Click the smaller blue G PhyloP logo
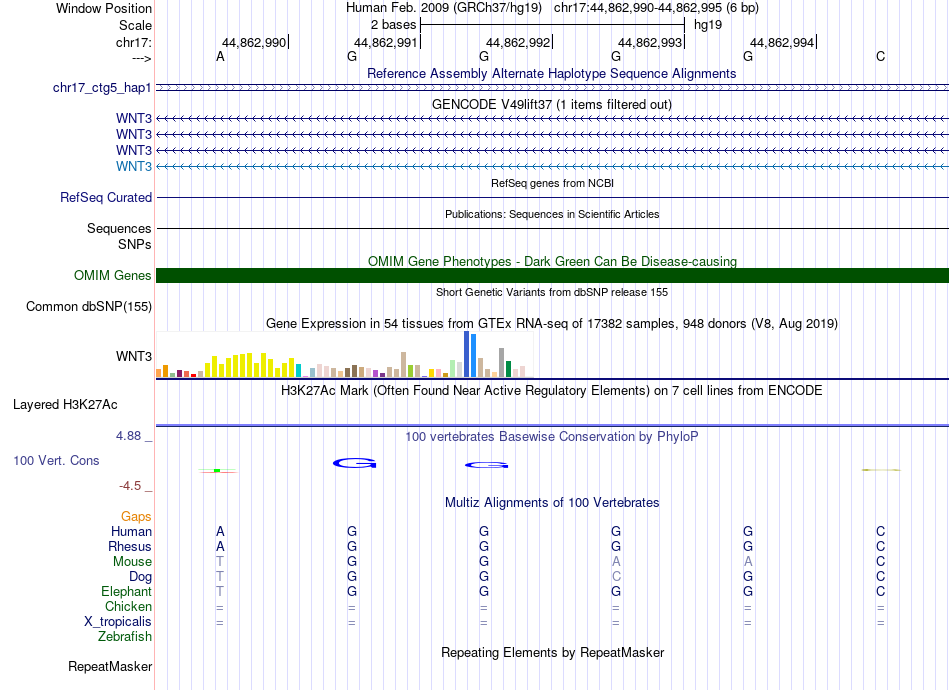The image size is (950, 690). tap(487, 465)
